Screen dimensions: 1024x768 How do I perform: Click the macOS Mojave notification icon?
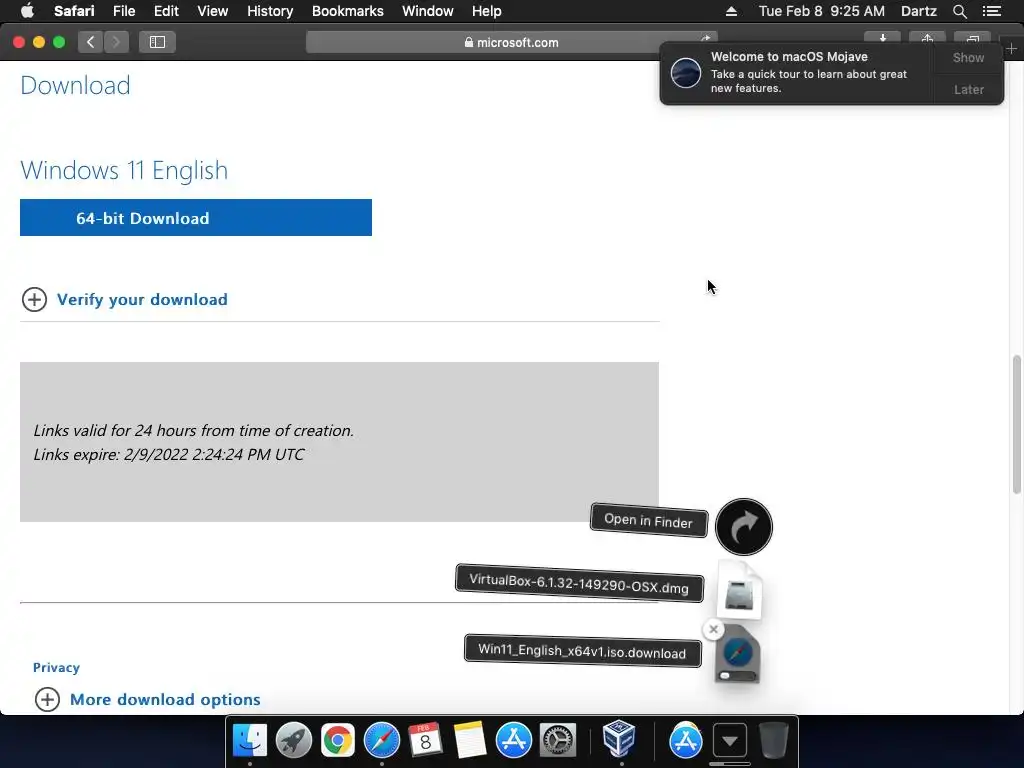(x=686, y=72)
